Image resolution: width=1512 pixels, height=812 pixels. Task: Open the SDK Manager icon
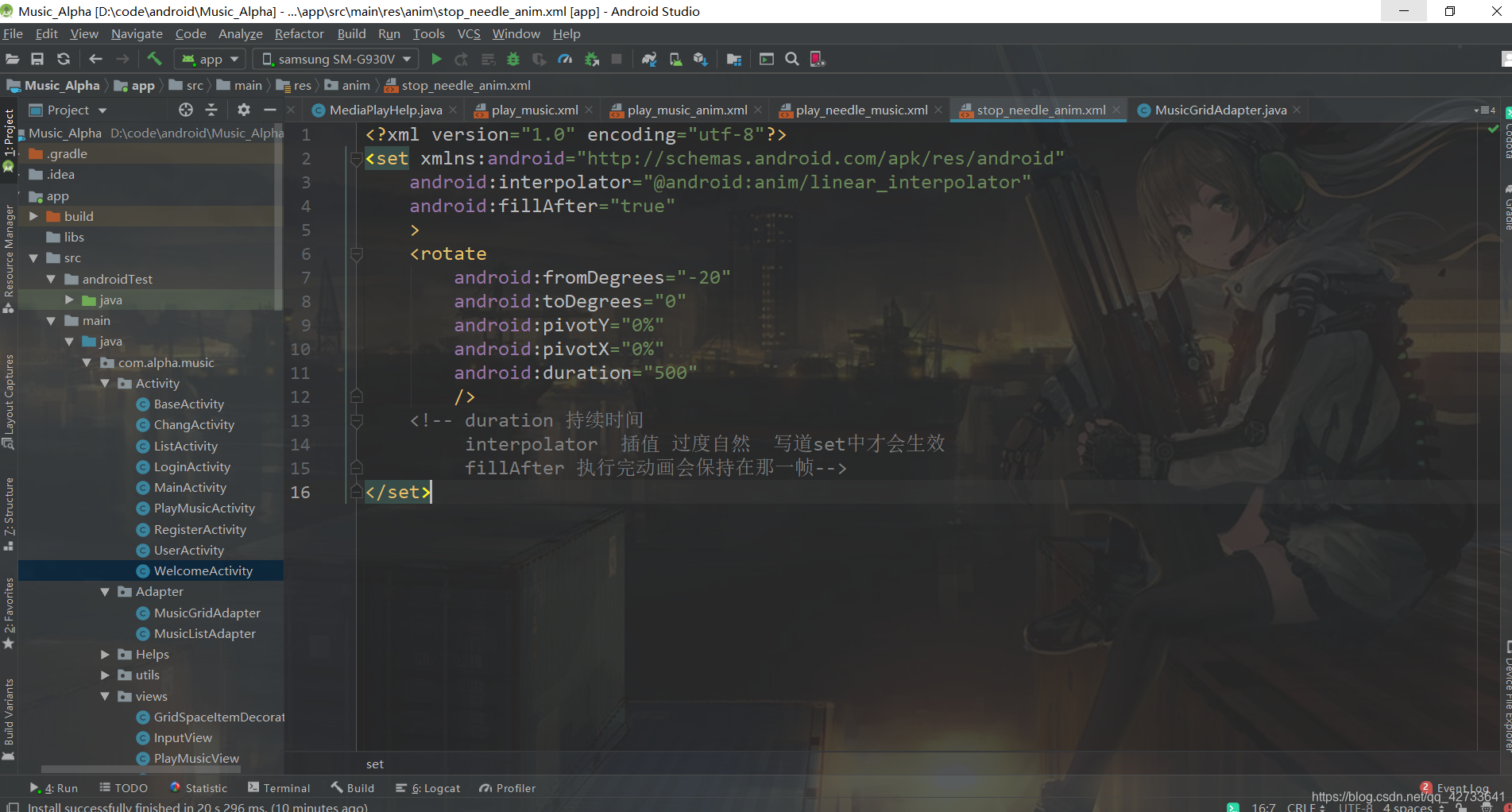[700, 59]
